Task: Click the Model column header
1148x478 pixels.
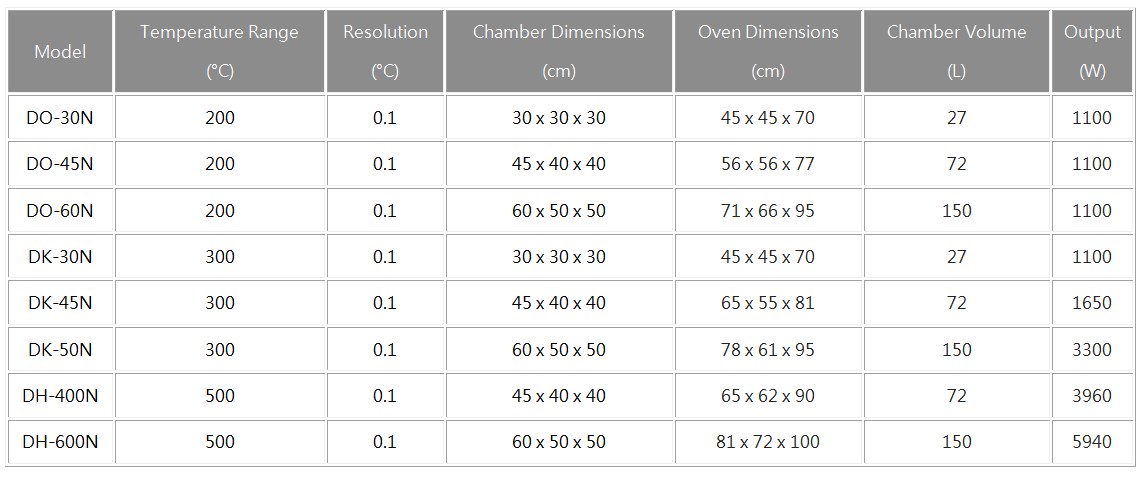Action: coord(60,51)
